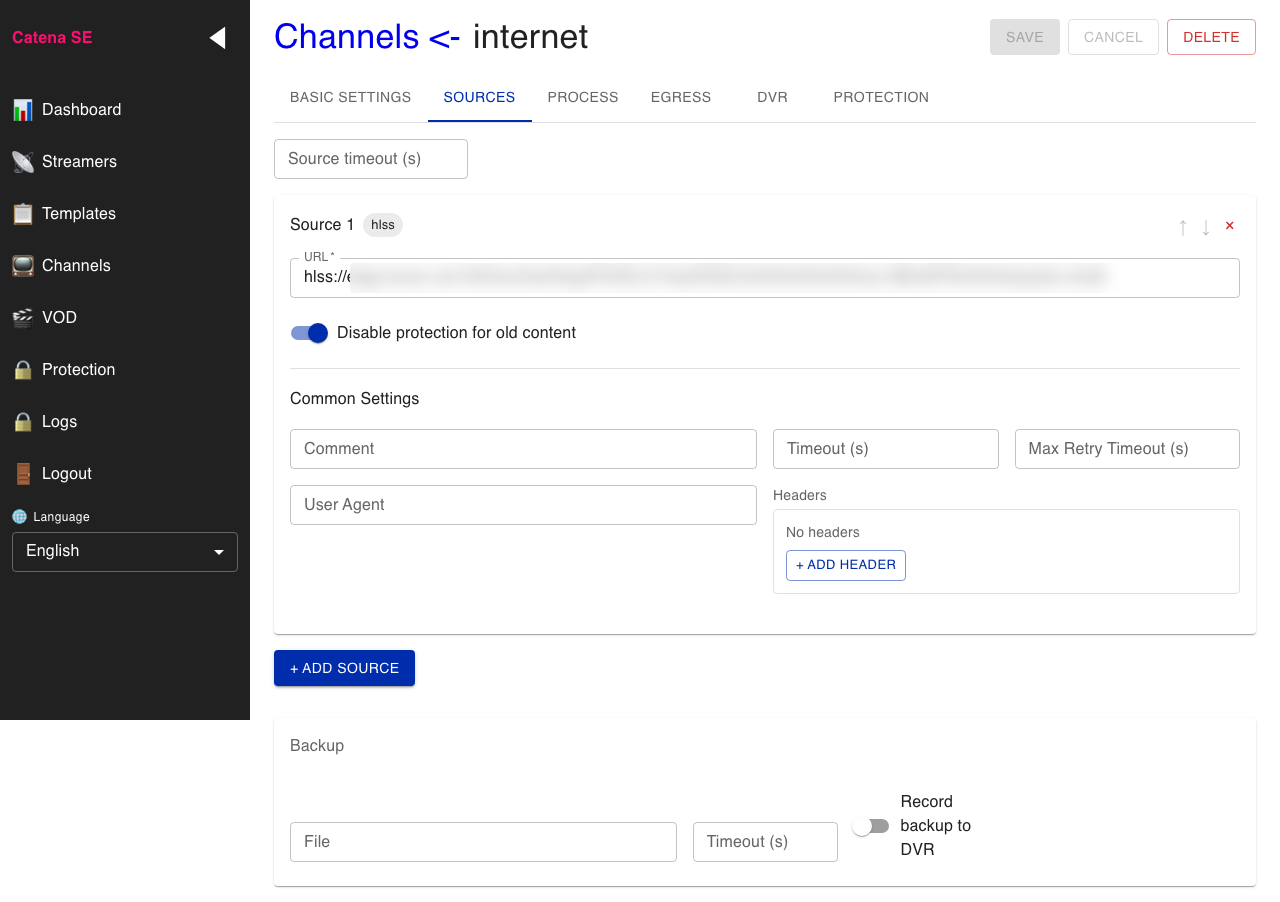
Task: Click inside the User Agent field
Action: click(x=523, y=505)
